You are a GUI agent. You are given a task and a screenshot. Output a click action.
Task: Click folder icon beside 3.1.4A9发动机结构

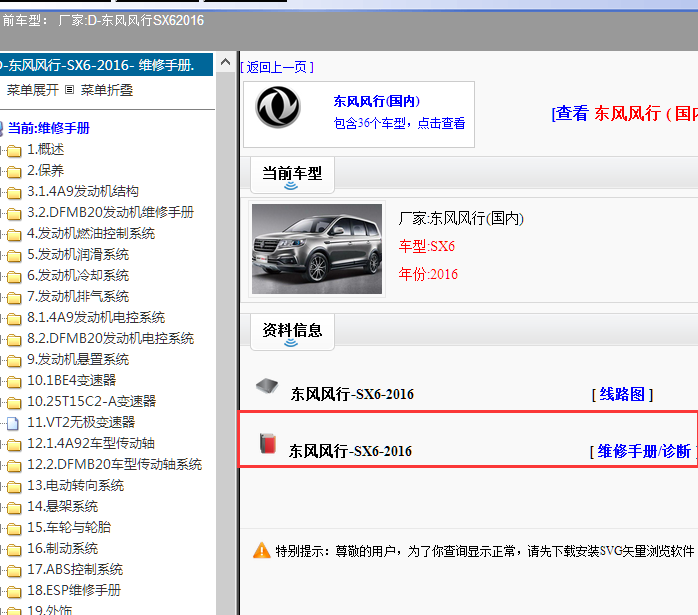14,193
